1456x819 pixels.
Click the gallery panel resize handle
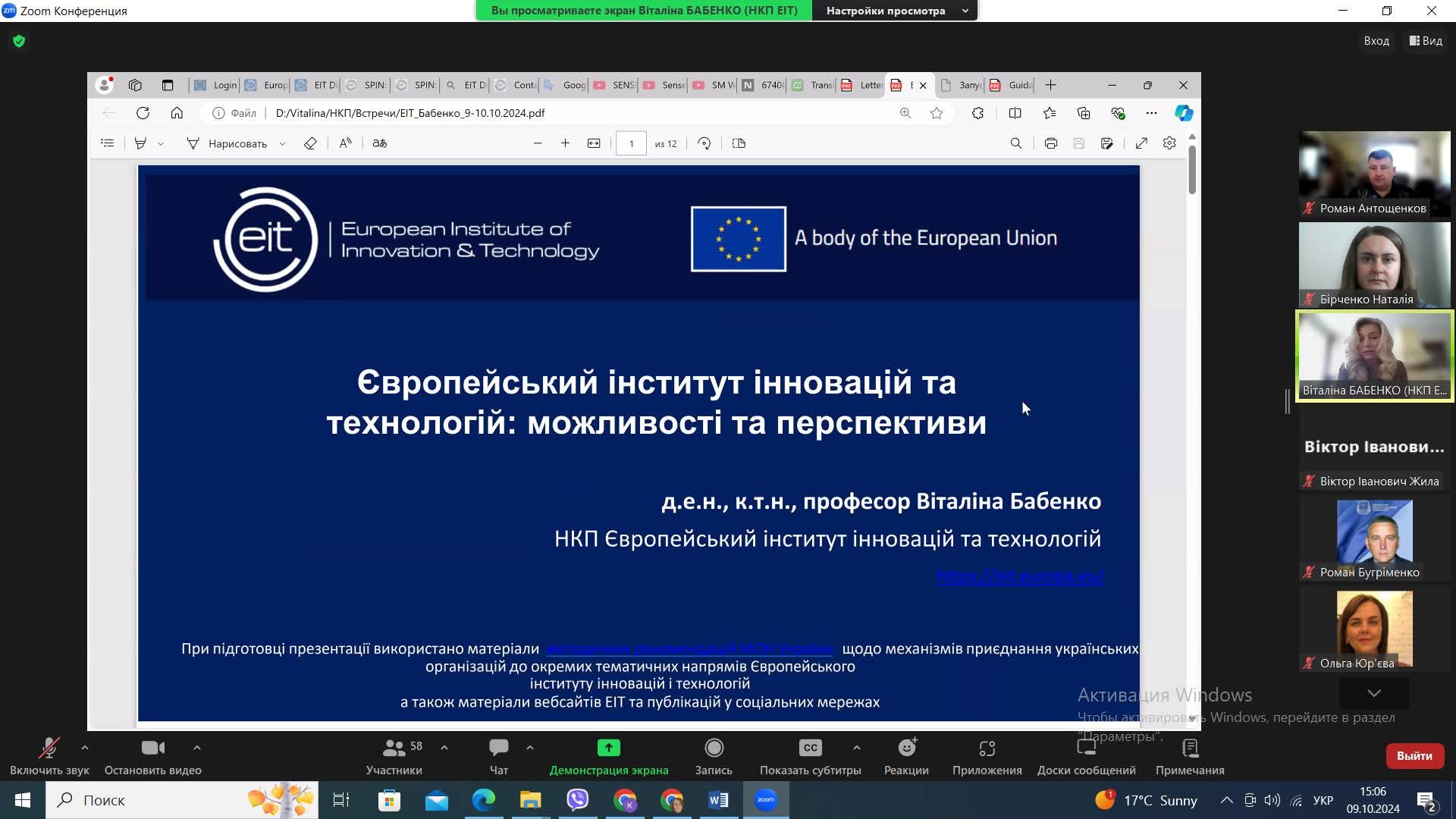click(1287, 401)
